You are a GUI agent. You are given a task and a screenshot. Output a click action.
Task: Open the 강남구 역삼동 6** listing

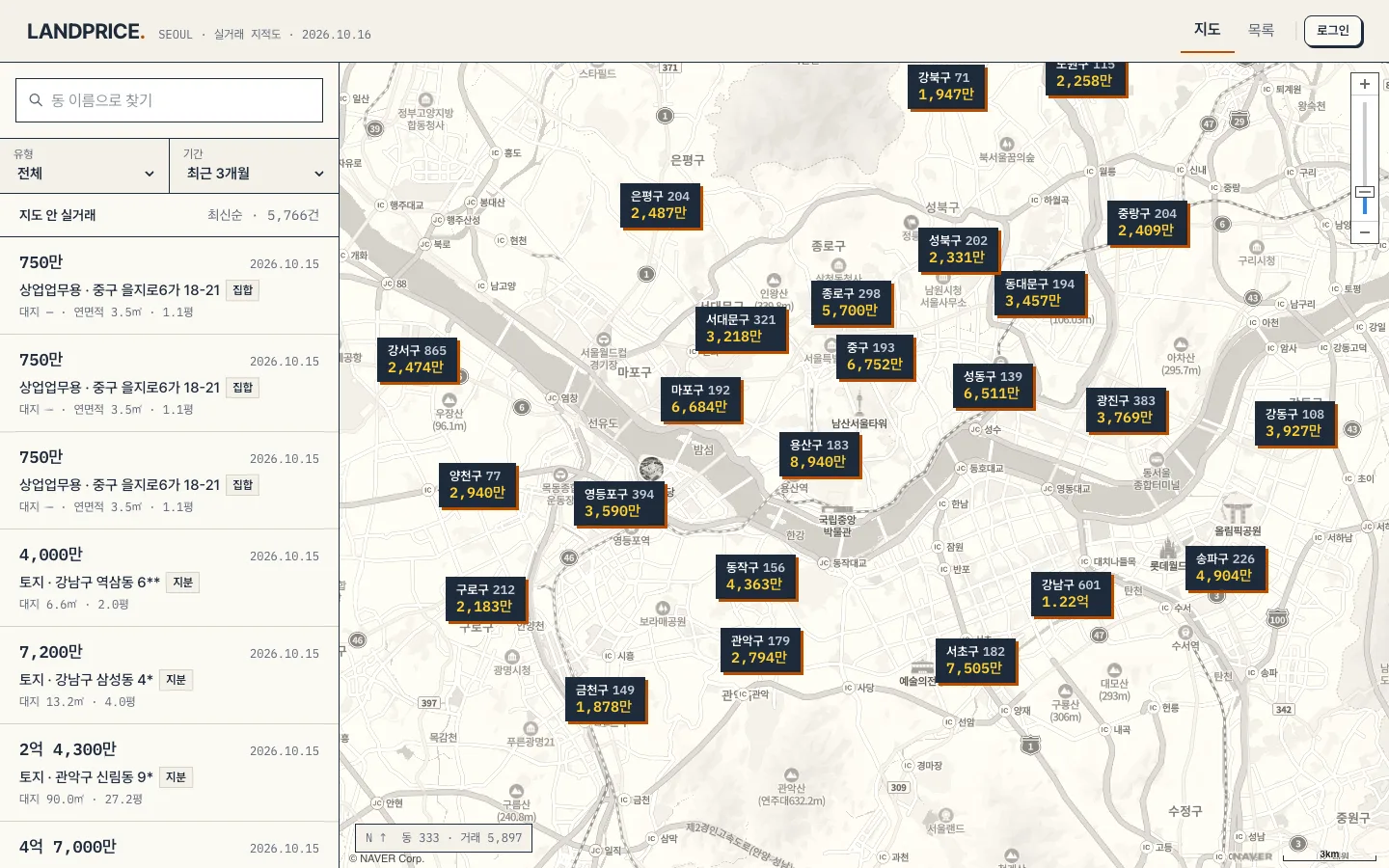(x=169, y=578)
